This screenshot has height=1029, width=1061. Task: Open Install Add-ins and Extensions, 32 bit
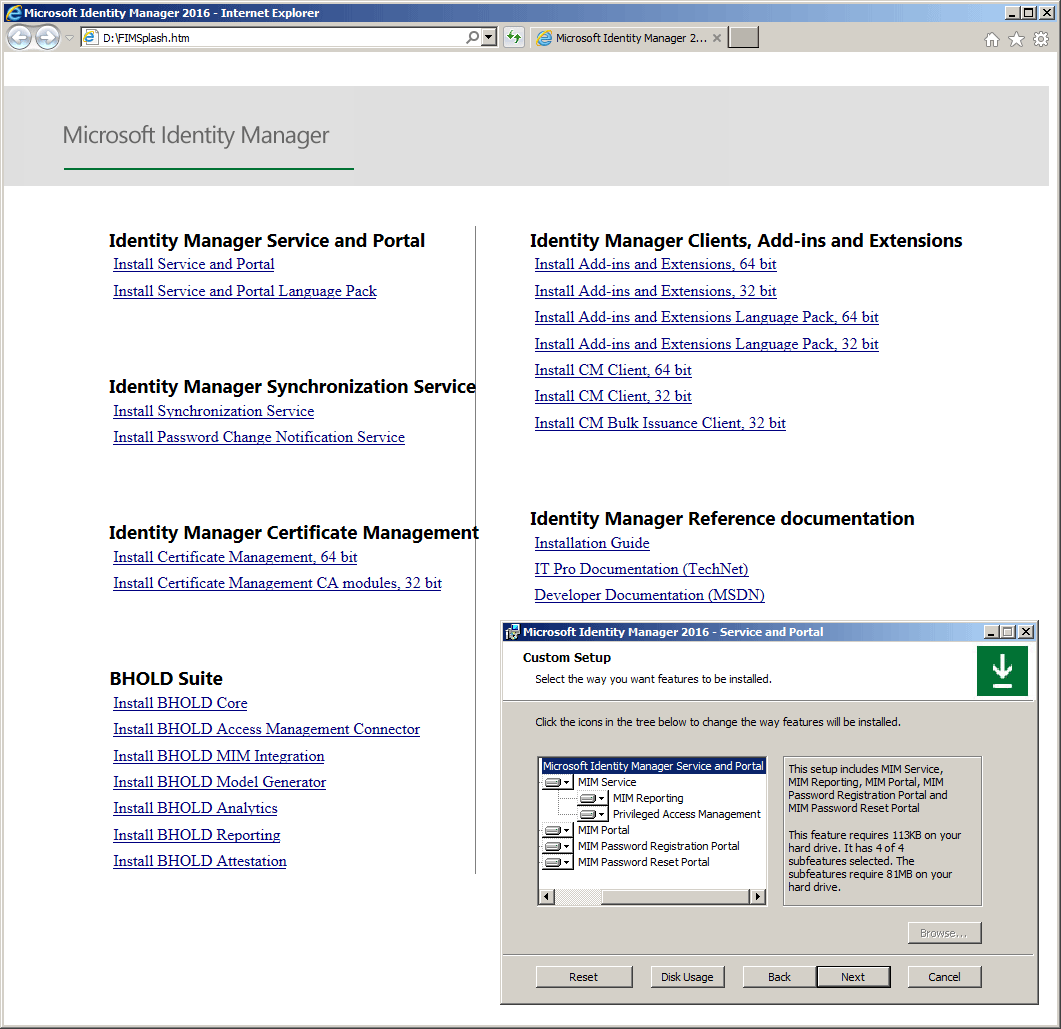(x=655, y=292)
